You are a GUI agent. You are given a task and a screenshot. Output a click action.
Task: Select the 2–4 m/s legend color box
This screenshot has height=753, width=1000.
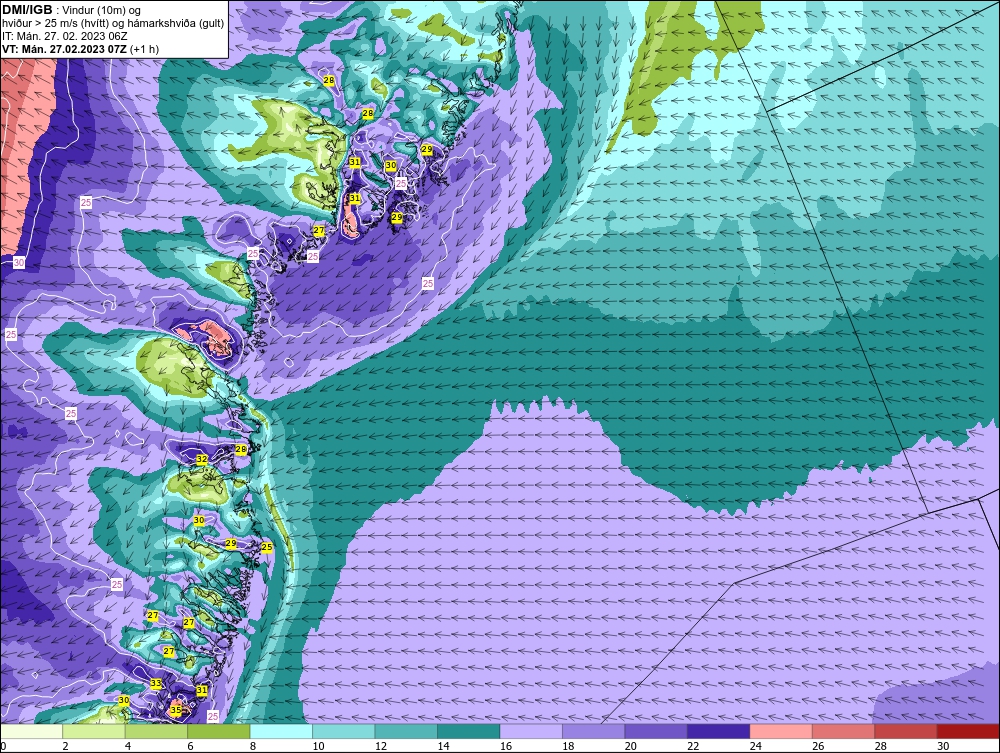(94, 731)
